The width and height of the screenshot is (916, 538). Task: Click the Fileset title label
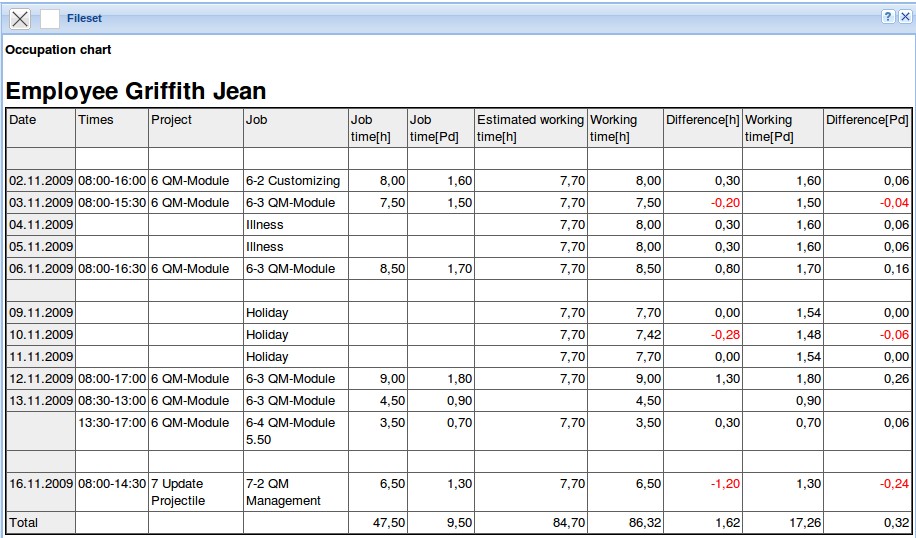[x=84, y=18]
